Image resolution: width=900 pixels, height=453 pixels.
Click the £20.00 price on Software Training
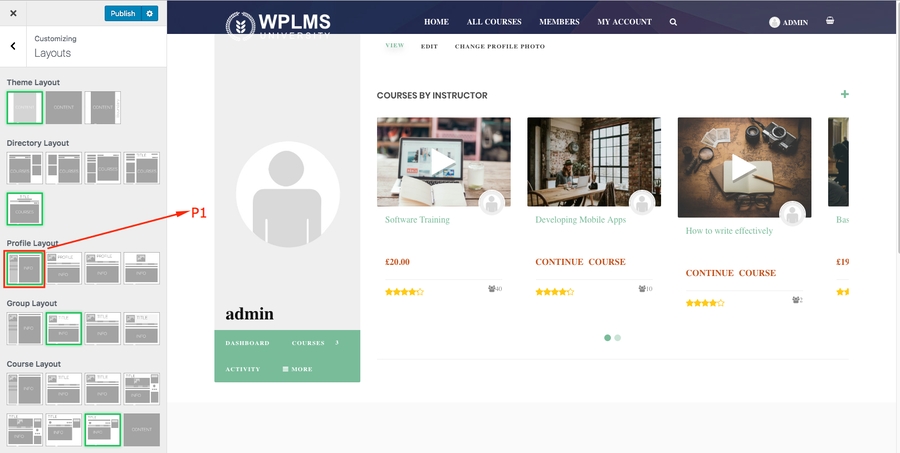pyautogui.click(x=397, y=262)
